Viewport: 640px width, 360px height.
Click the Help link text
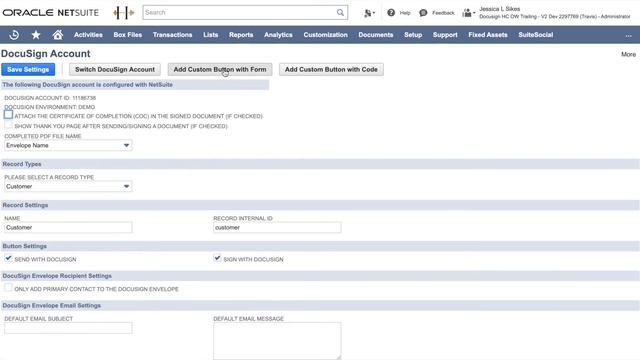coord(405,13)
